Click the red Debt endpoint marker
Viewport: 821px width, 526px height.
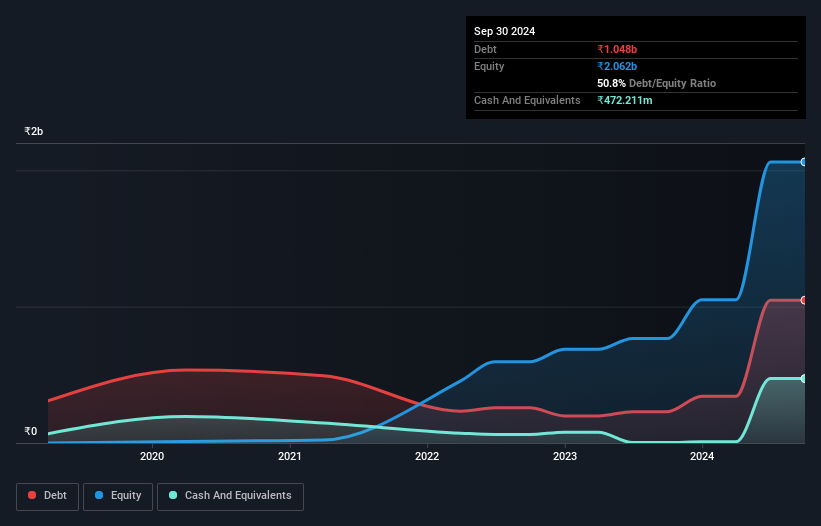(x=804, y=300)
